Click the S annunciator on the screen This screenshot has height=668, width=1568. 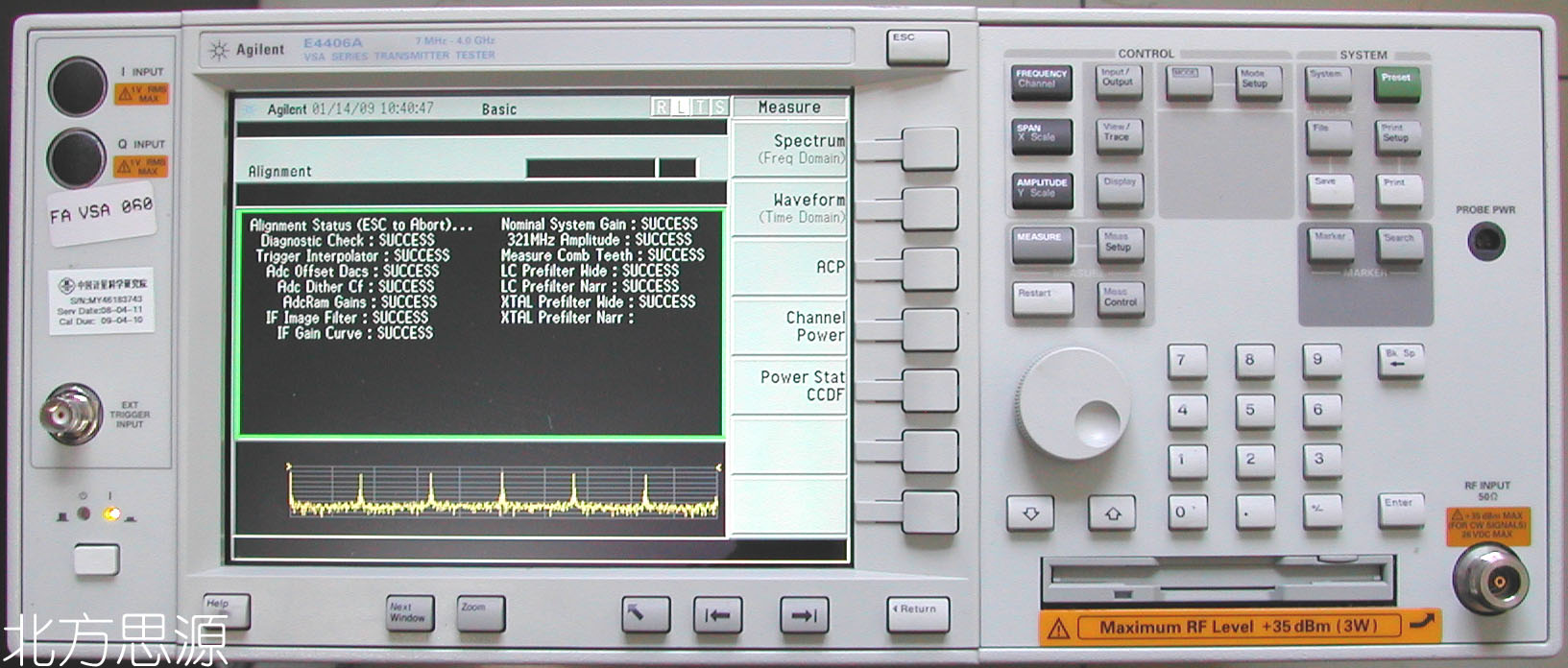click(x=719, y=107)
